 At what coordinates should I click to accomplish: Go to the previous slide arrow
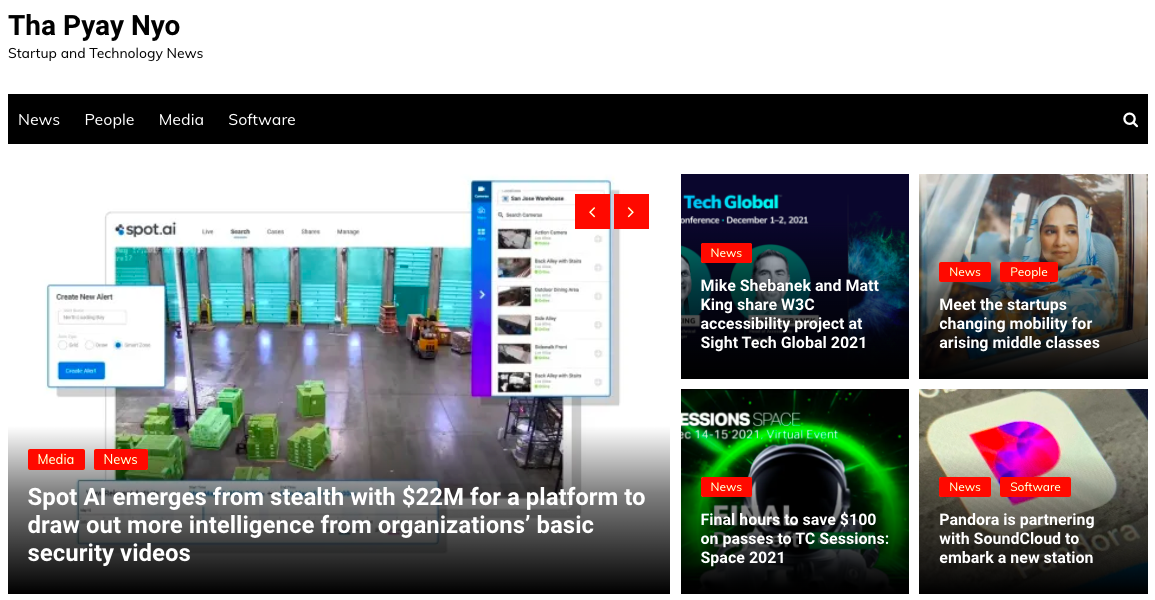[592, 211]
